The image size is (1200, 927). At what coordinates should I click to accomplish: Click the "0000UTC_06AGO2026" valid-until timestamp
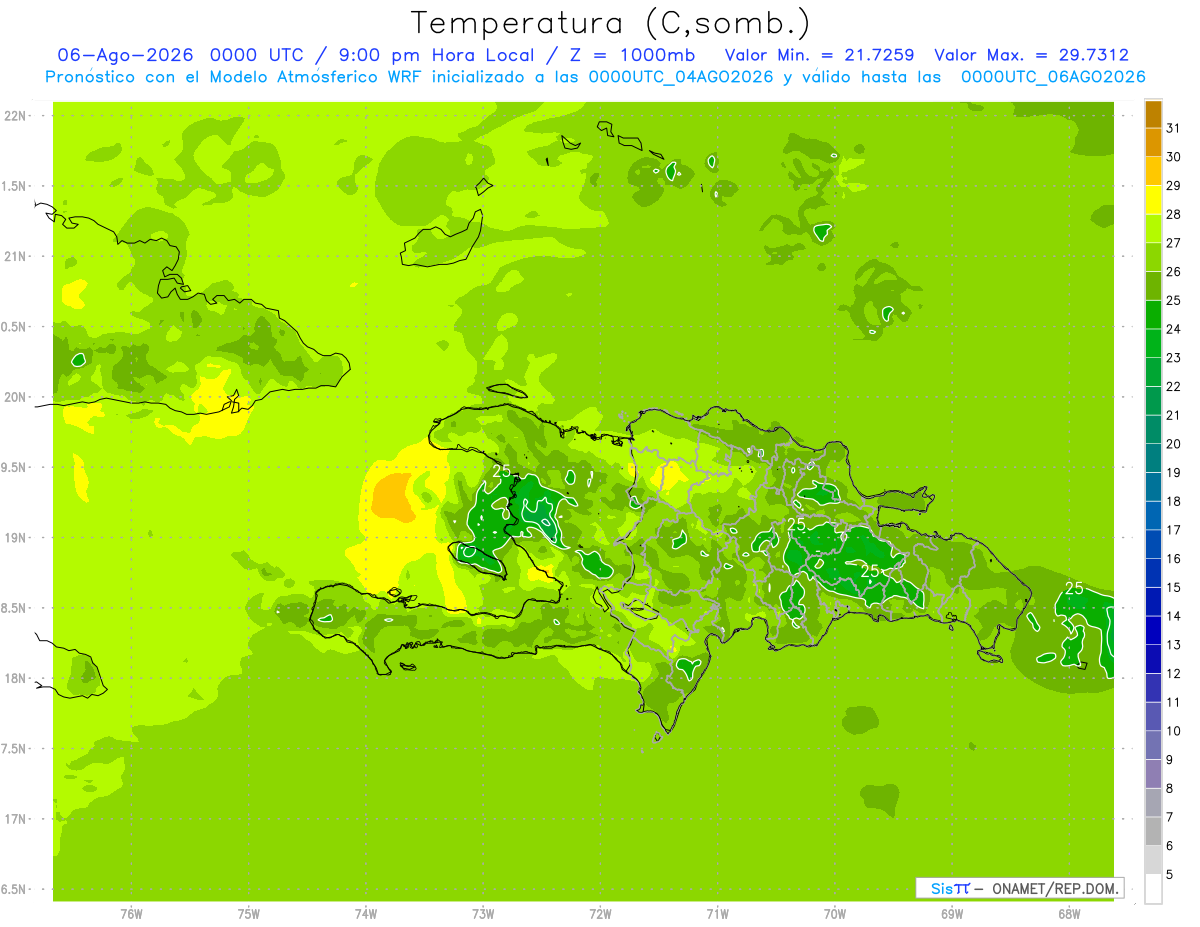click(1053, 77)
